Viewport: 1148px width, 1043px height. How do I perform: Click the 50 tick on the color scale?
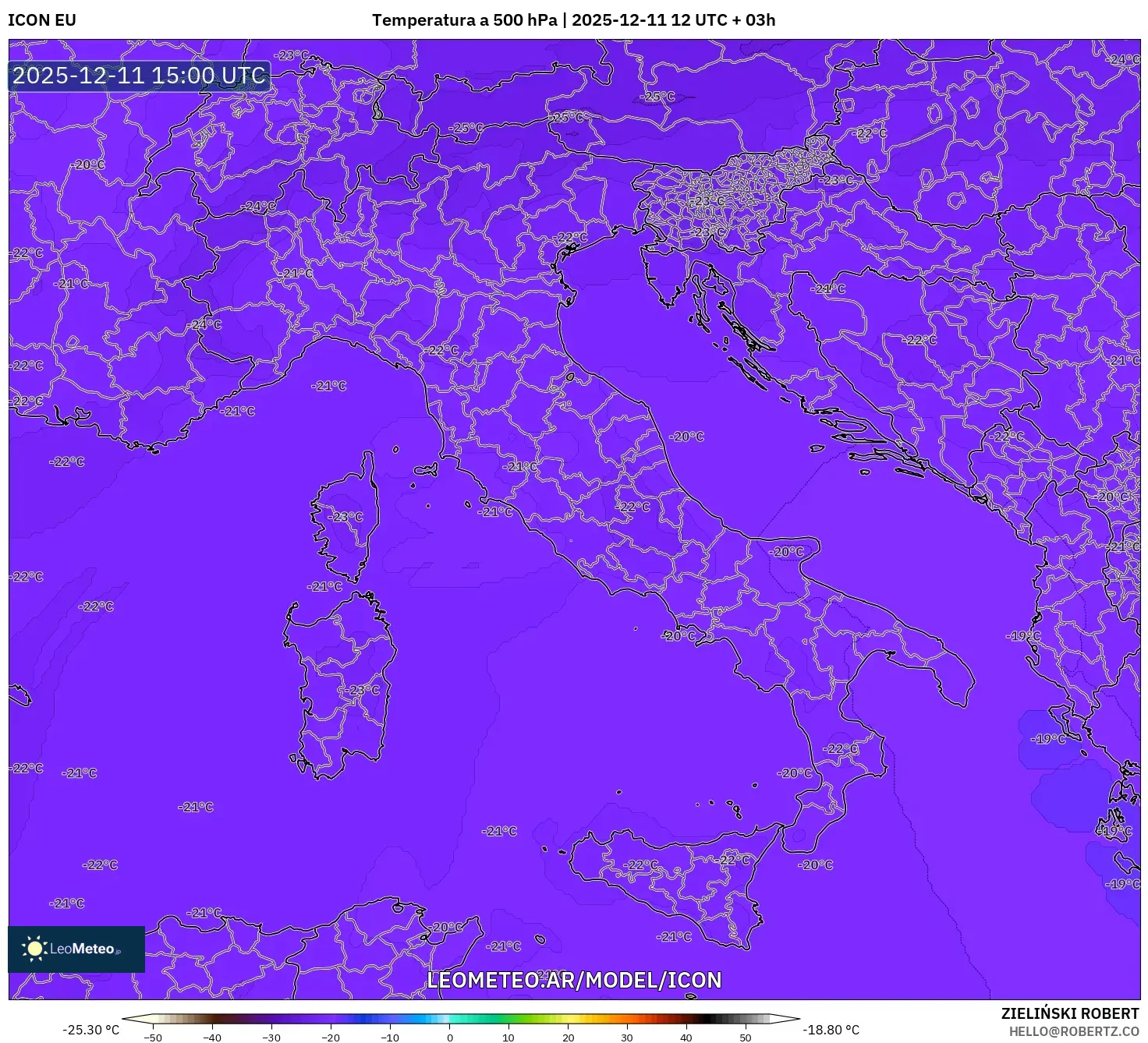coord(746,1038)
